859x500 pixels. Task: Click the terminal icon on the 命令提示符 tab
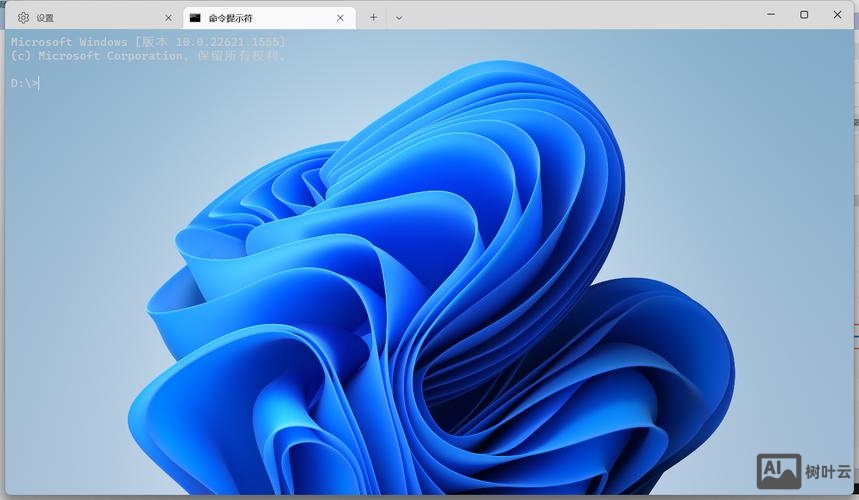pyautogui.click(x=195, y=17)
